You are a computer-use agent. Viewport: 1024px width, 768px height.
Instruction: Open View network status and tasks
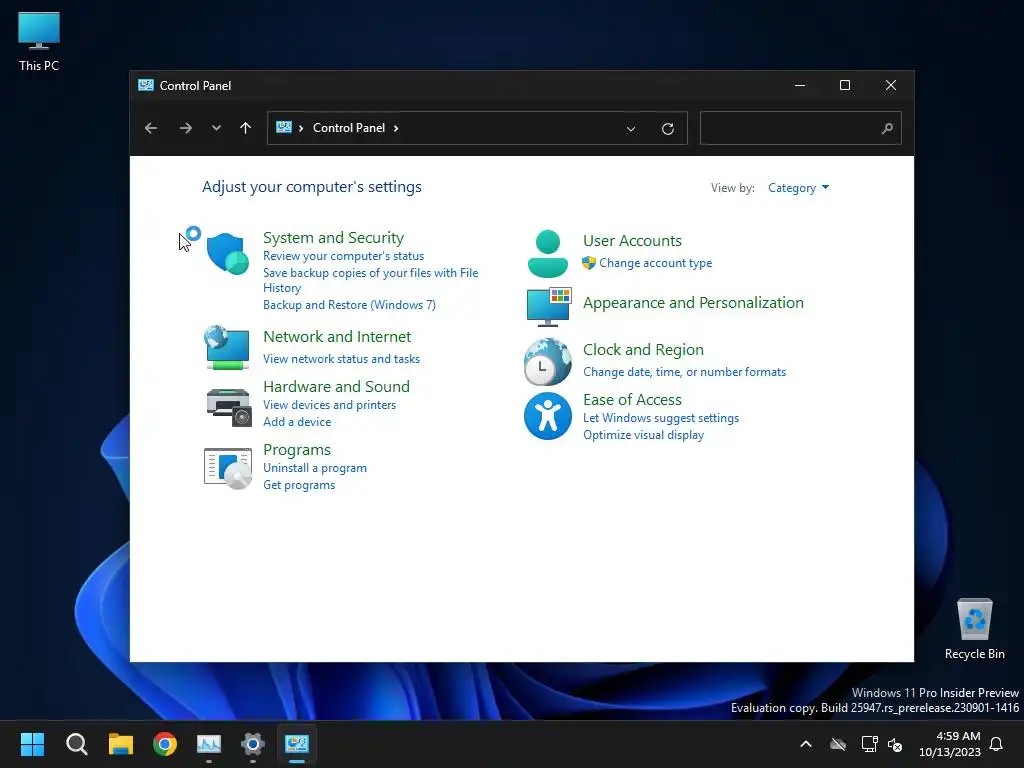(342, 359)
